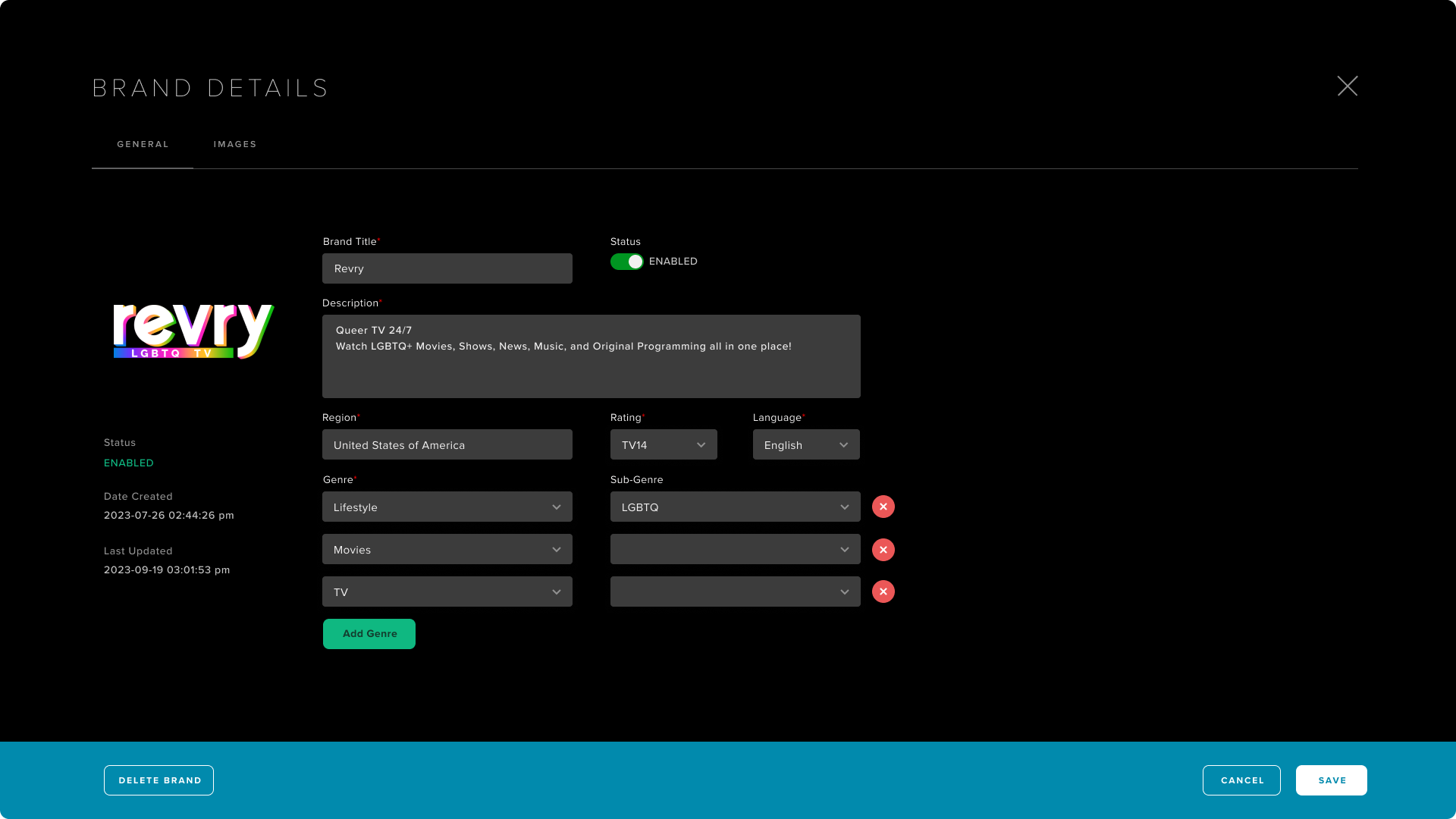The height and width of the screenshot is (819, 1456).
Task: Close the Brand Details dialog with X
Action: (1348, 86)
